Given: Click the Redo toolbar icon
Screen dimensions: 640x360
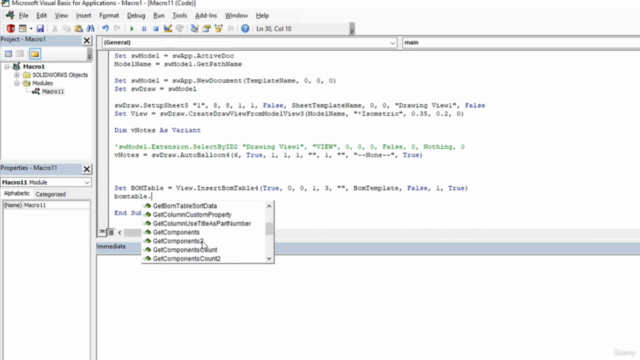Looking at the screenshot, I should click(117, 29).
